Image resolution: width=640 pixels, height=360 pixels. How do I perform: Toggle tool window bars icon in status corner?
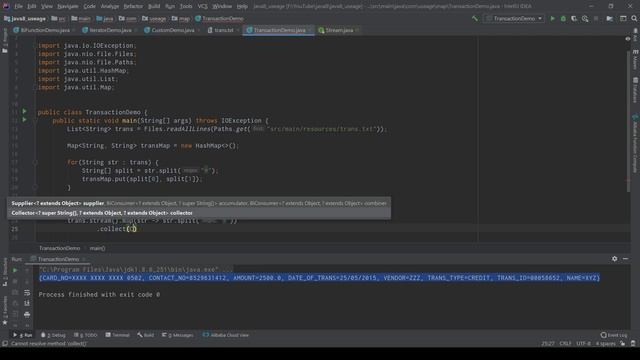coord(5,344)
